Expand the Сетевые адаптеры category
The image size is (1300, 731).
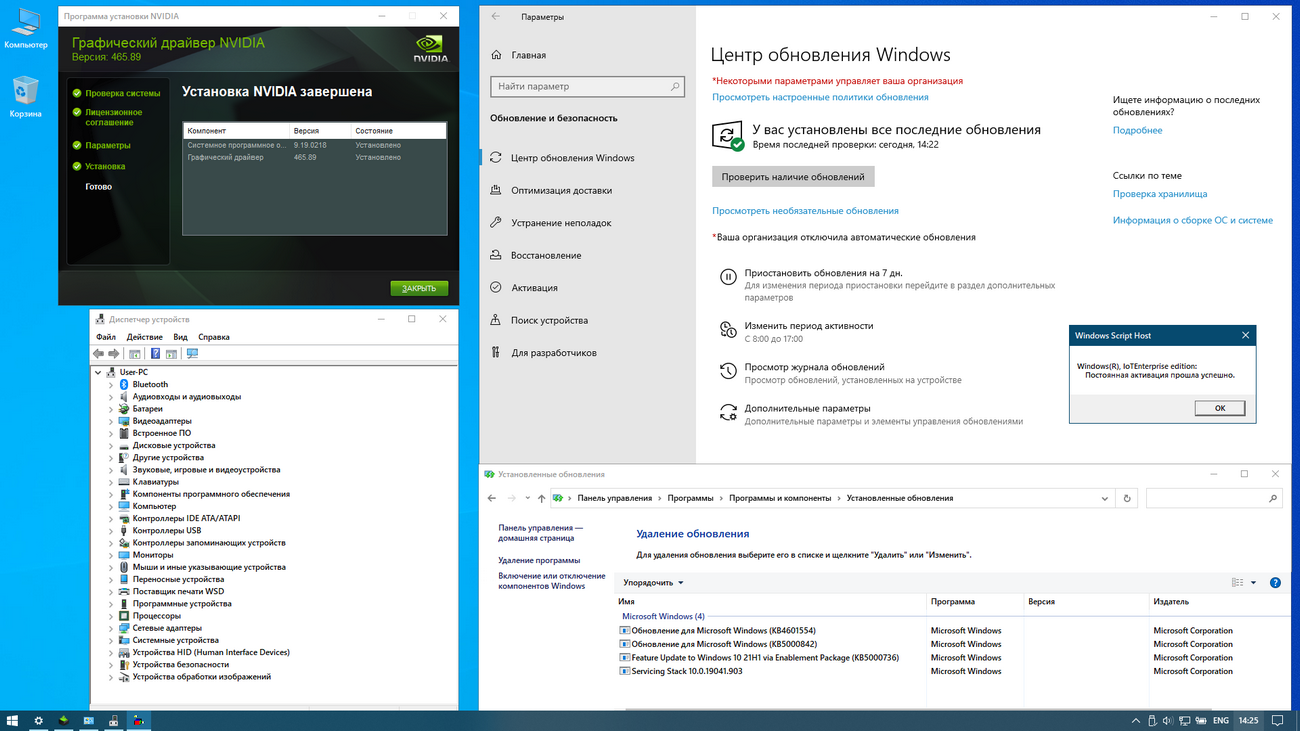pos(111,628)
